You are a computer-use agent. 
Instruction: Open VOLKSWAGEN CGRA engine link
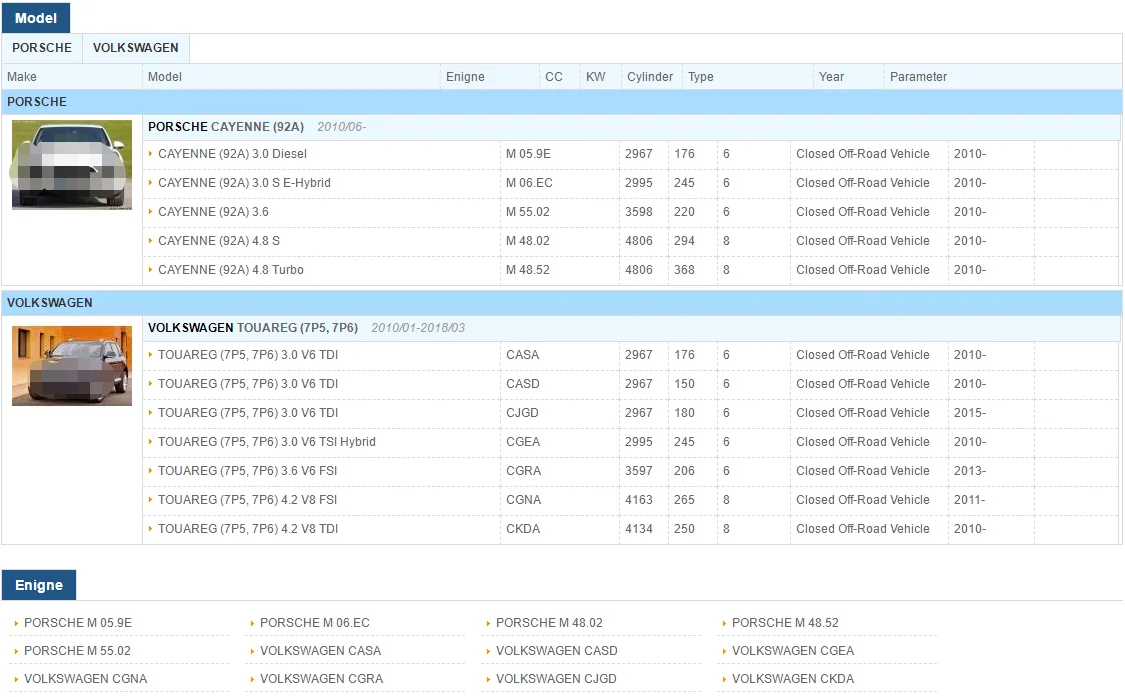(x=321, y=679)
